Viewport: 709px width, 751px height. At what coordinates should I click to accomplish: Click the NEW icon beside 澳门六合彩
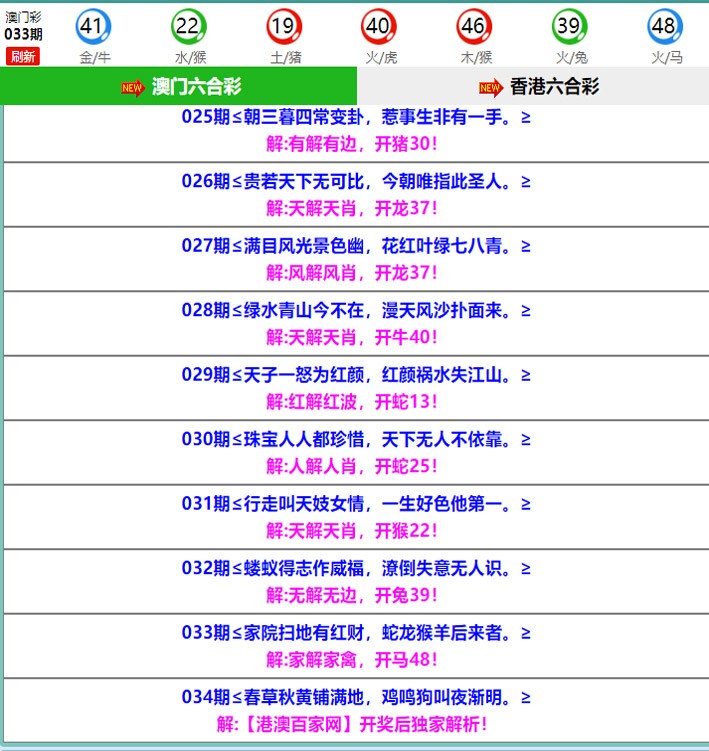[x=132, y=88]
